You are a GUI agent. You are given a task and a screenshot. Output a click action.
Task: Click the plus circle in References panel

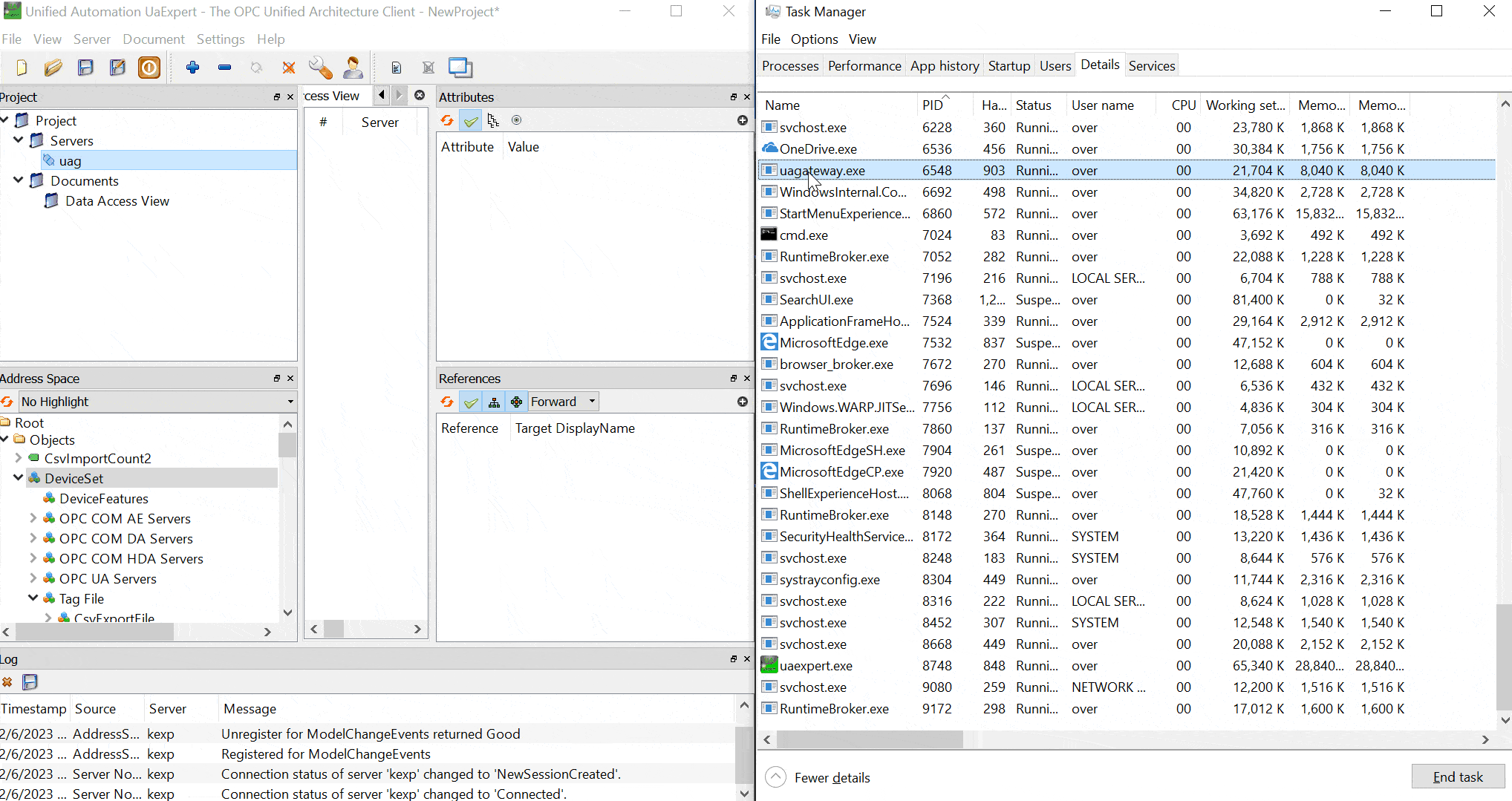tap(742, 402)
